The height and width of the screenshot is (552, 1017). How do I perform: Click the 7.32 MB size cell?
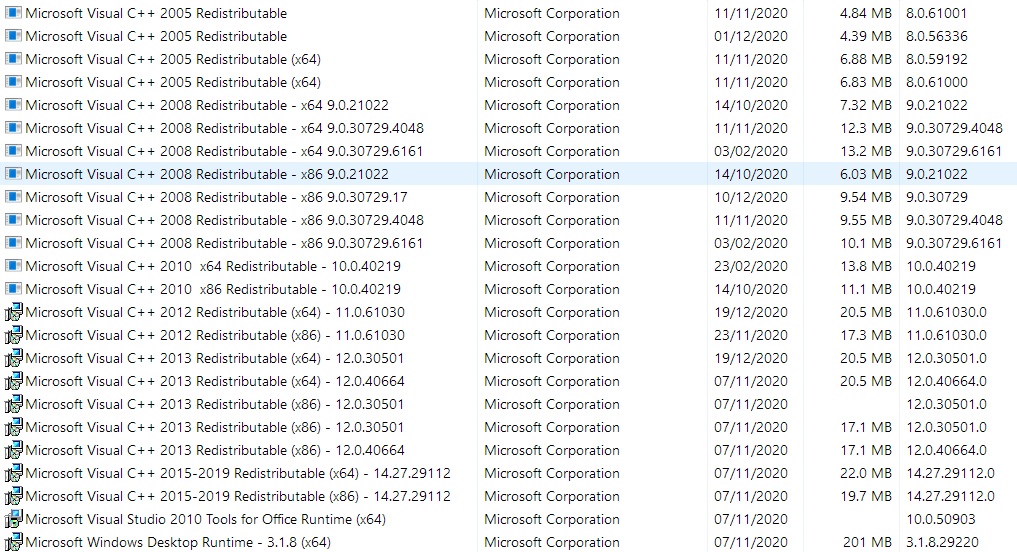(865, 105)
